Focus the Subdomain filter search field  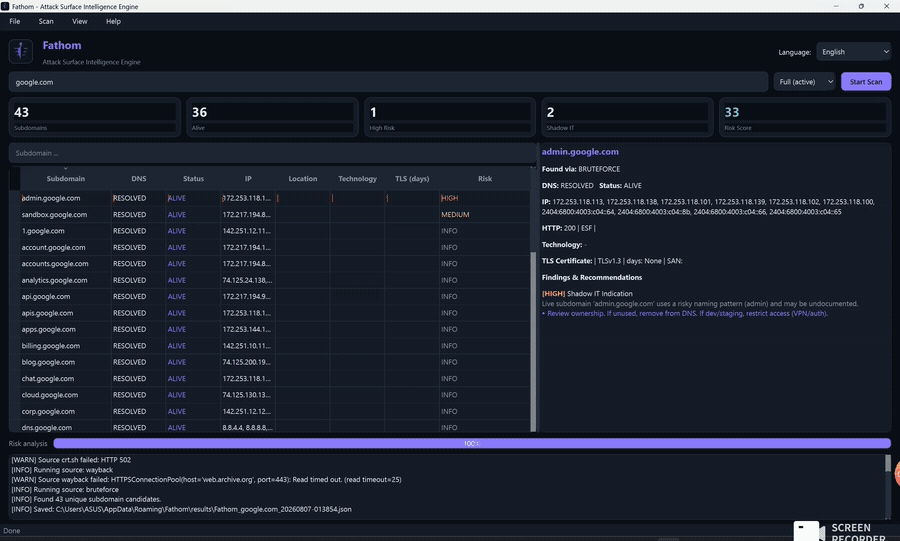(273, 153)
